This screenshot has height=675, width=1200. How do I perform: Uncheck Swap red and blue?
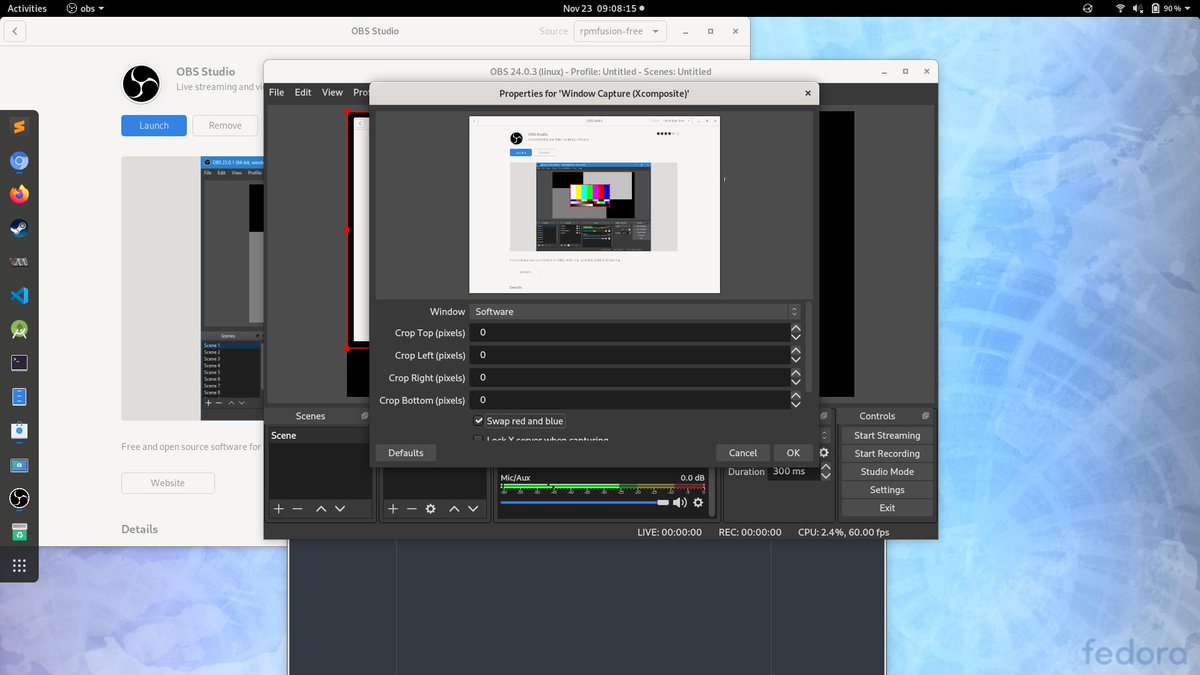click(479, 421)
